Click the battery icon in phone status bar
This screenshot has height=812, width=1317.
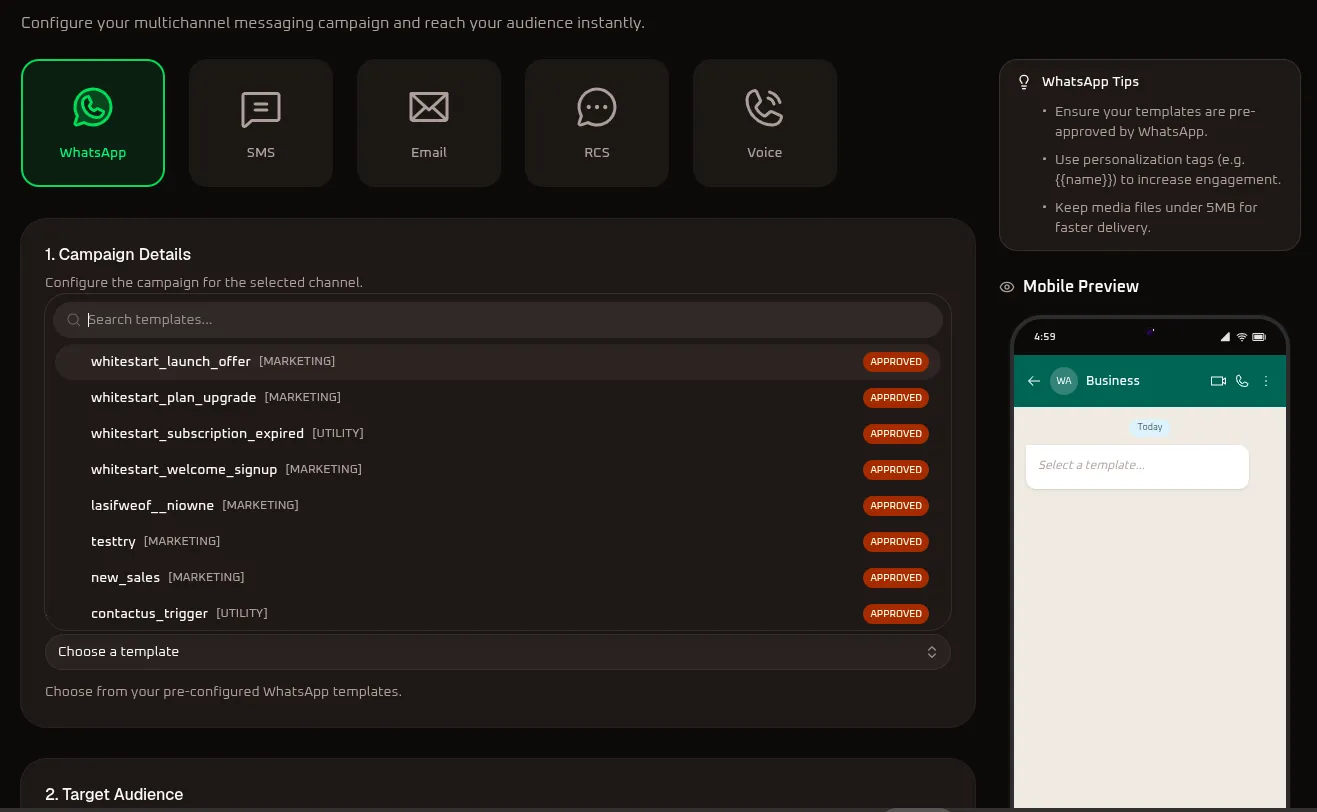coord(1259,337)
